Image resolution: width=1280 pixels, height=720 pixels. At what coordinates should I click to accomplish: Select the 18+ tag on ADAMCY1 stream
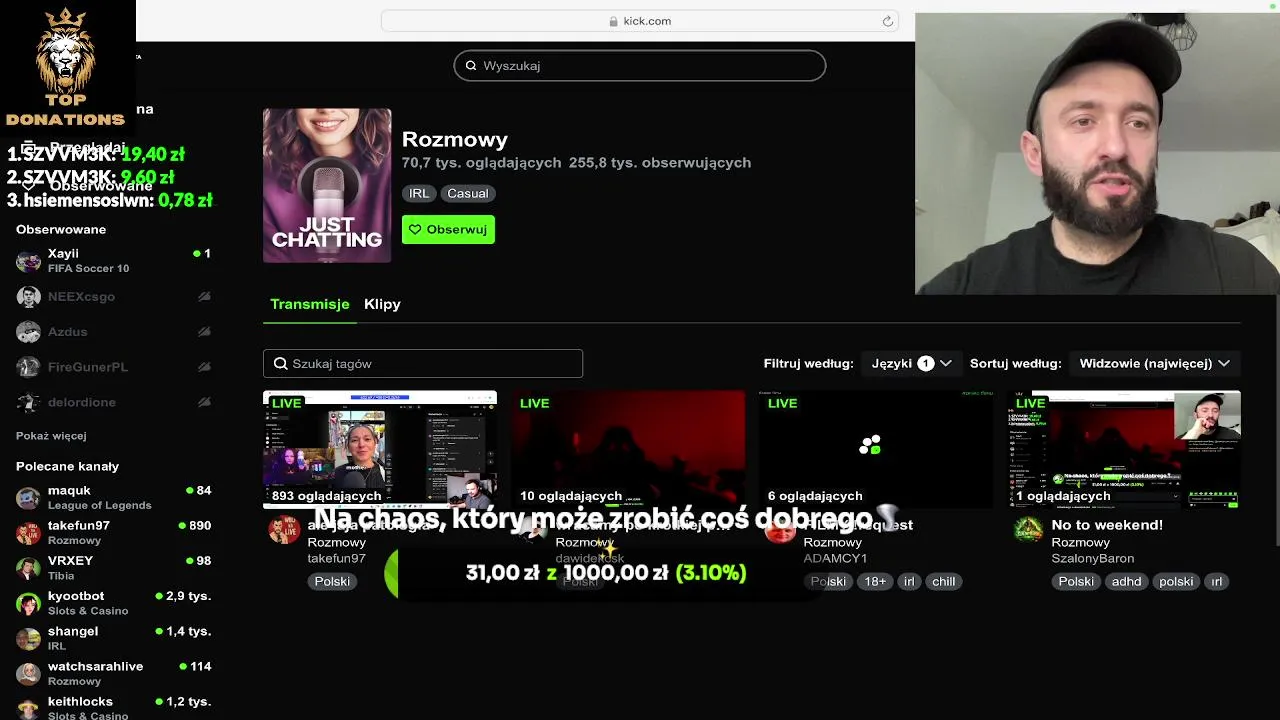pos(875,582)
